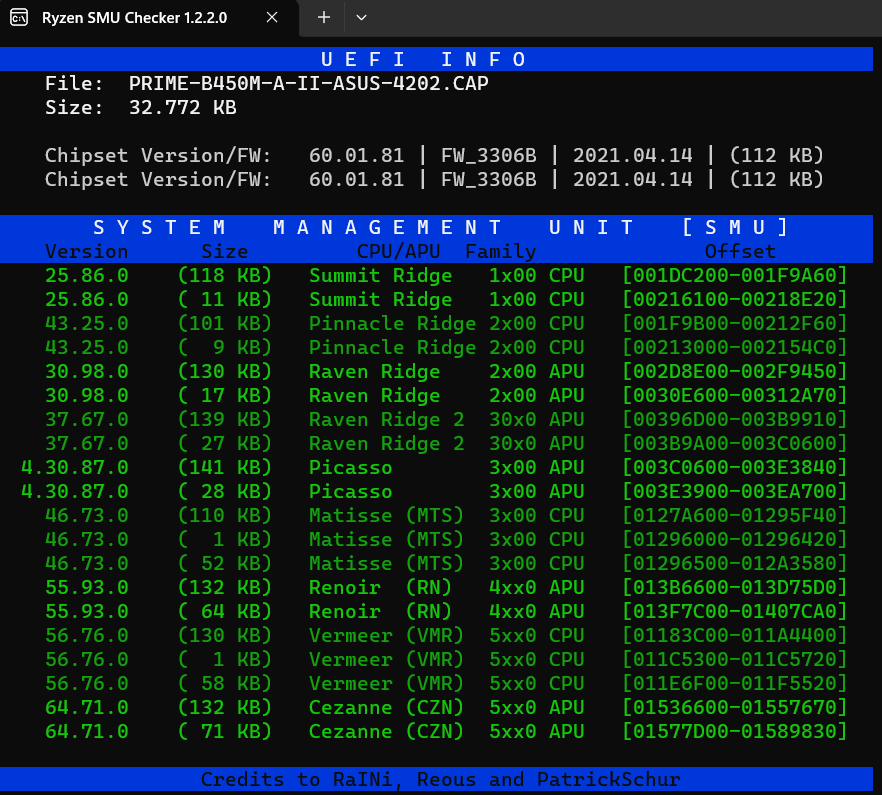Open the new tab profile dropdown chevron
882x795 pixels.
[x=361, y=17]
